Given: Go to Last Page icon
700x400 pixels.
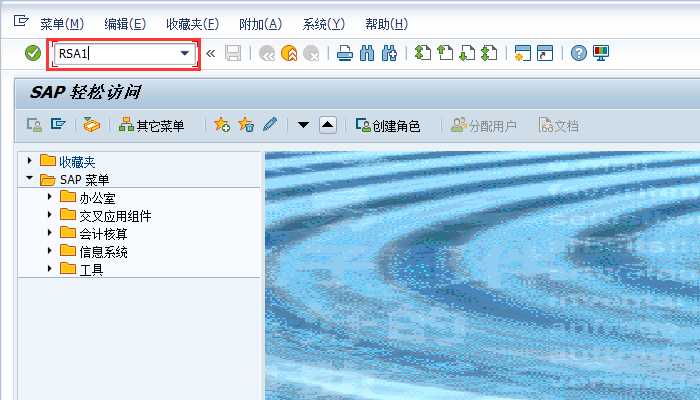Looking at the screenshot, I should click(x=489, y=54).
